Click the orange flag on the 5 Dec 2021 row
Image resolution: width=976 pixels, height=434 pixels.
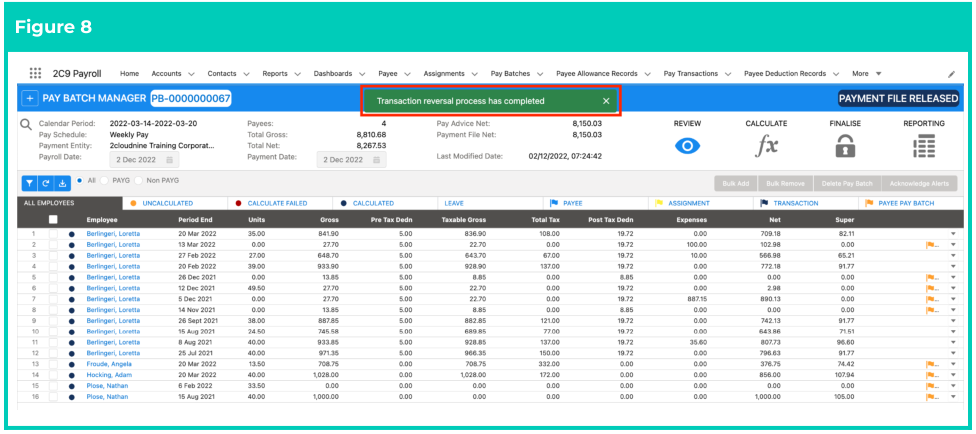pos(931,299)
